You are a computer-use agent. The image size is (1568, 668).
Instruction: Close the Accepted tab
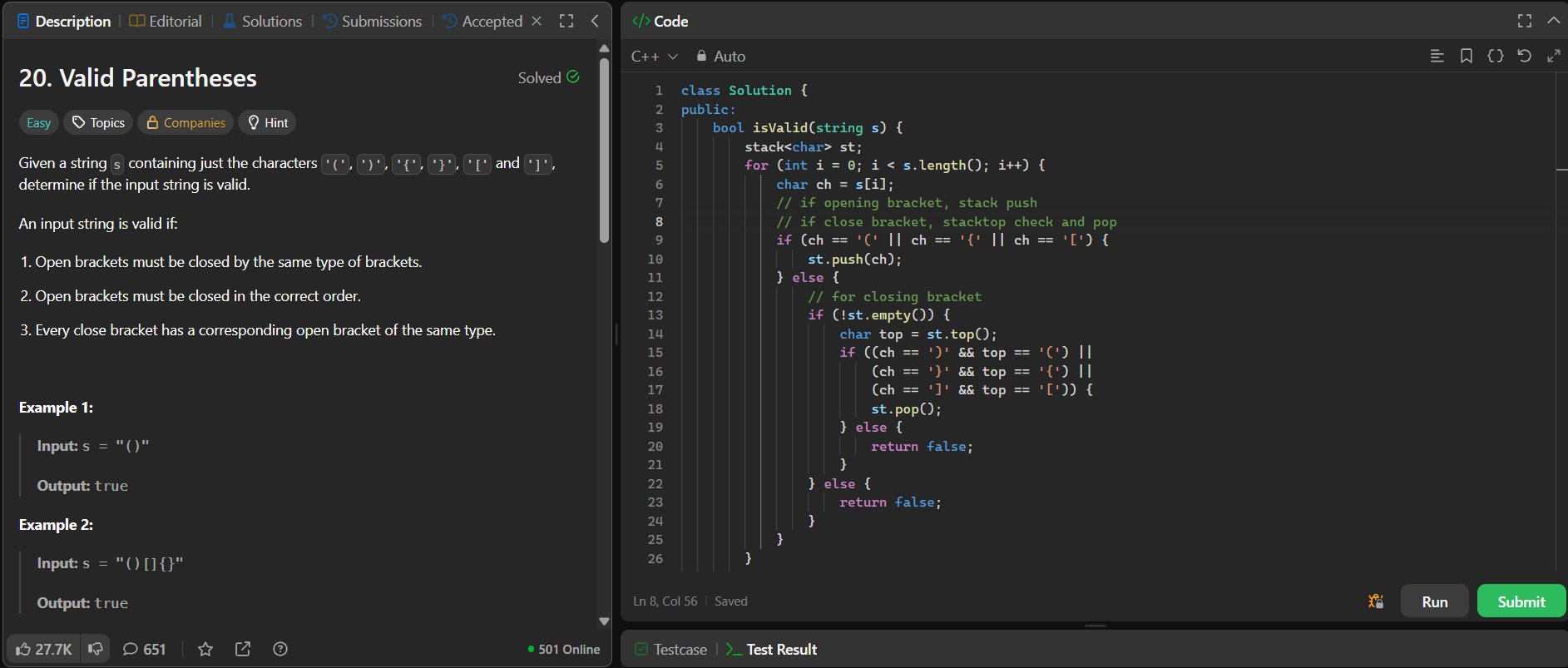[537, 21]
